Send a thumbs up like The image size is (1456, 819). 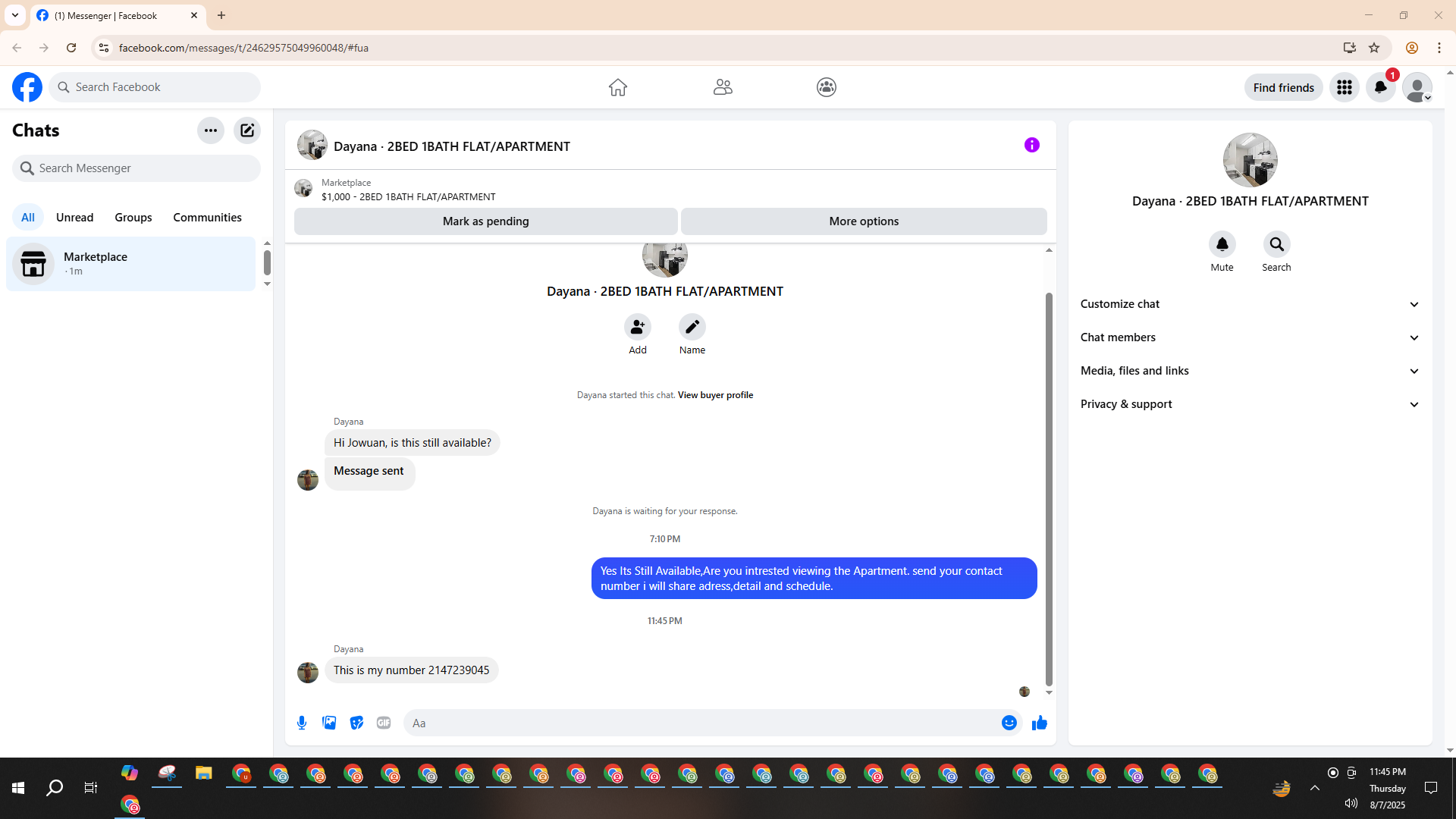(1039, 723)
